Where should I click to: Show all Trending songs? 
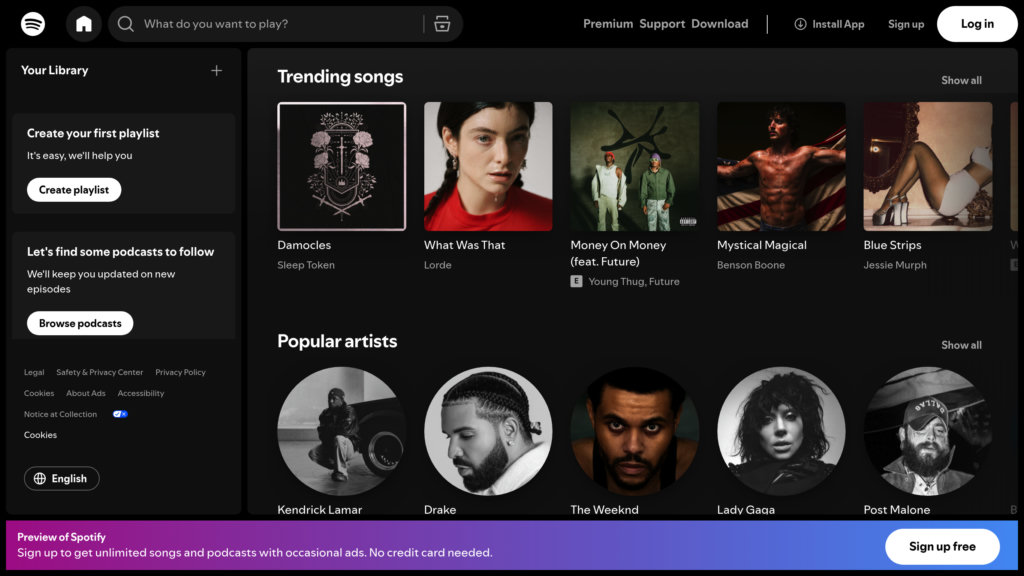coord(961,80)
